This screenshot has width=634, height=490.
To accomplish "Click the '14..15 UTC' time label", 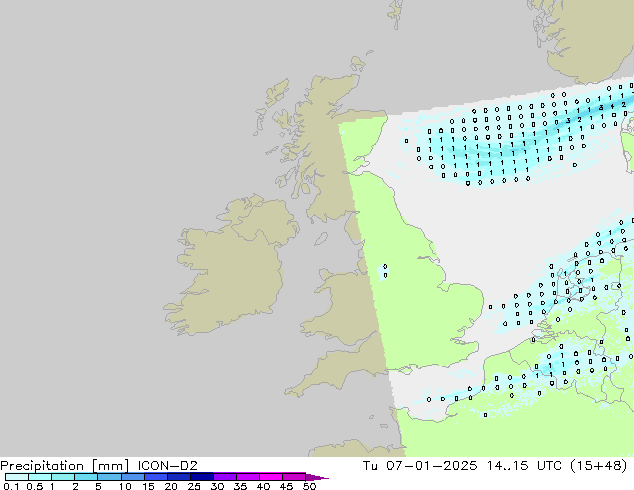I will tap(524, 466).
